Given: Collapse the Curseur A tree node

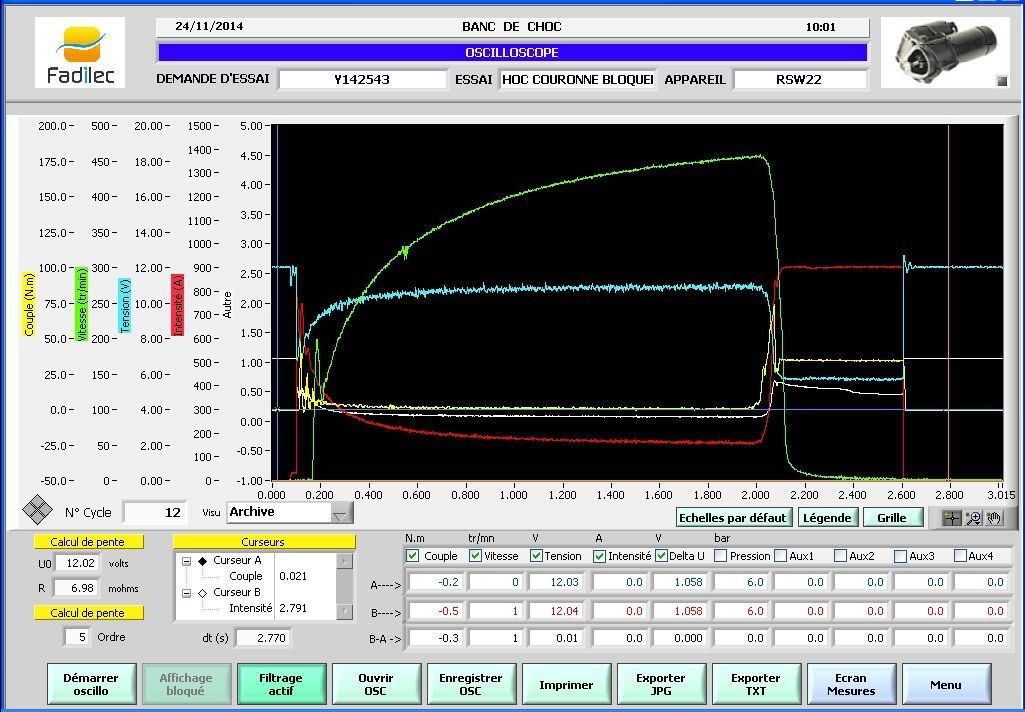Looking at the screenshot, I should tap(187, 561).
